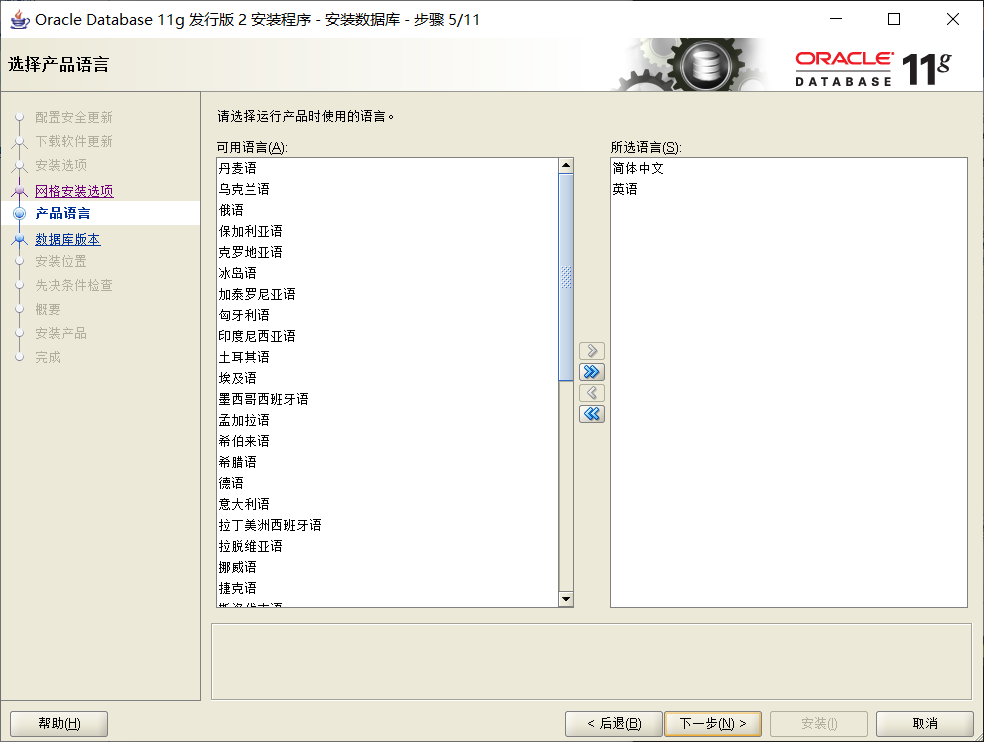Select 乌克兰语 in available languages
The image size is (984, 742).
[x=387, y=189]
